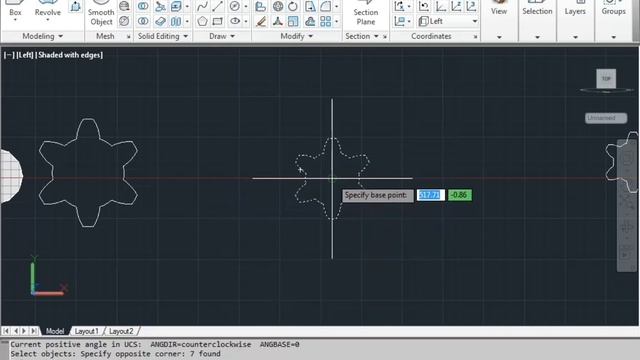This screenshot has height=360, width=640.
Task: Click the UCS Previous icon
Action: click(424, 6)
